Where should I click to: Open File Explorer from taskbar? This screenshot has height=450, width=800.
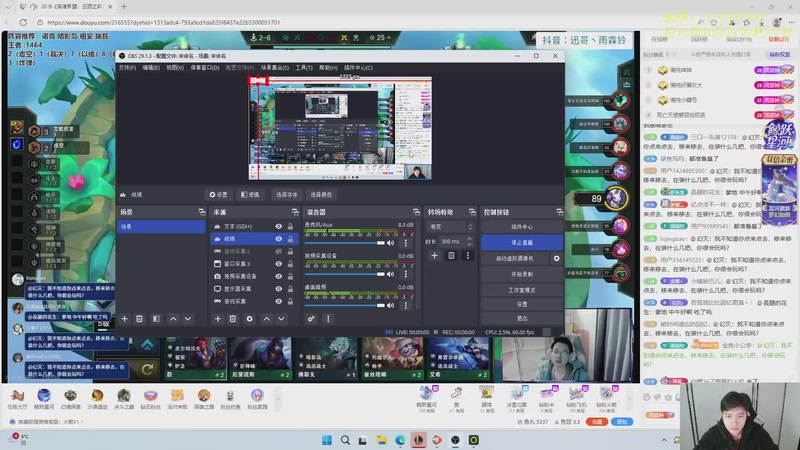pos(382,440)
